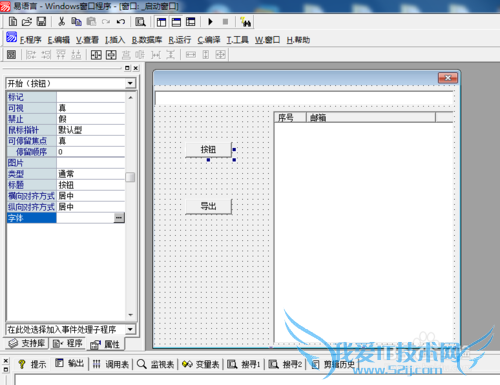
Task: Click the property list scroll down arrow
Action: 130,315
